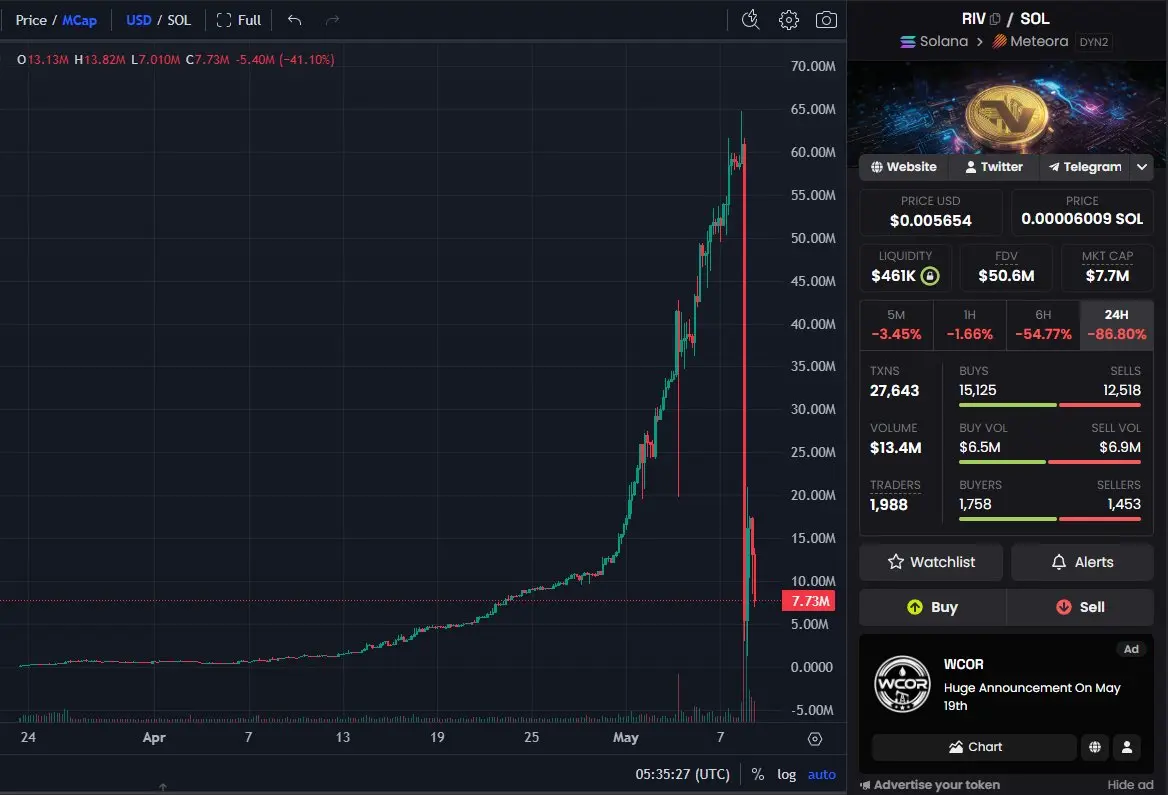
Task: Click the chart time axis settings icon
Action: click(815, 738)
